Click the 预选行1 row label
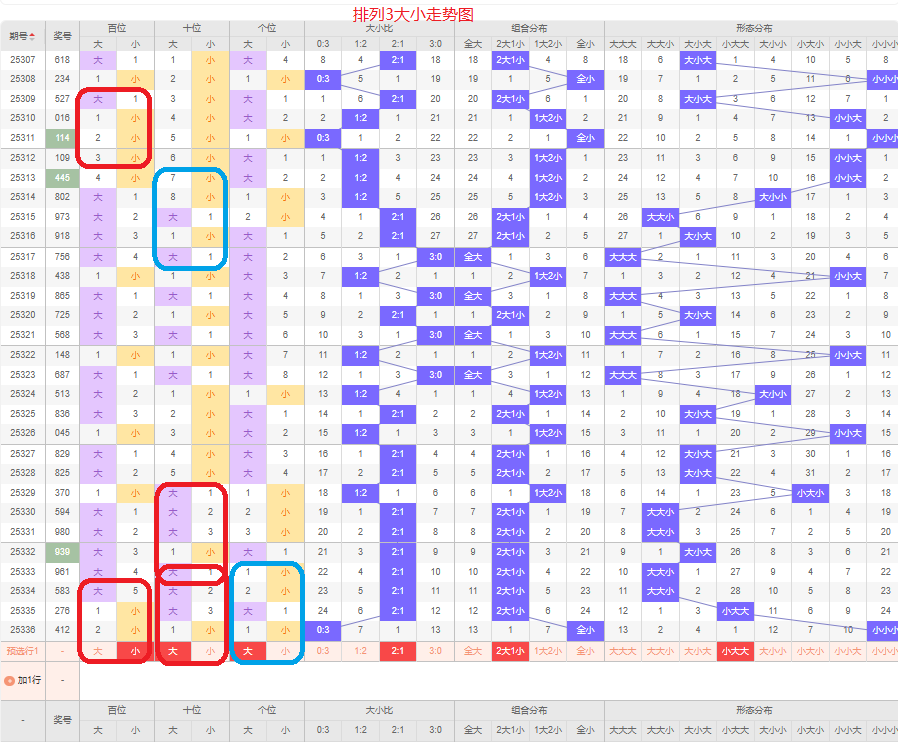The width and height of the screenshot is (898, 742). pos(22,651)
